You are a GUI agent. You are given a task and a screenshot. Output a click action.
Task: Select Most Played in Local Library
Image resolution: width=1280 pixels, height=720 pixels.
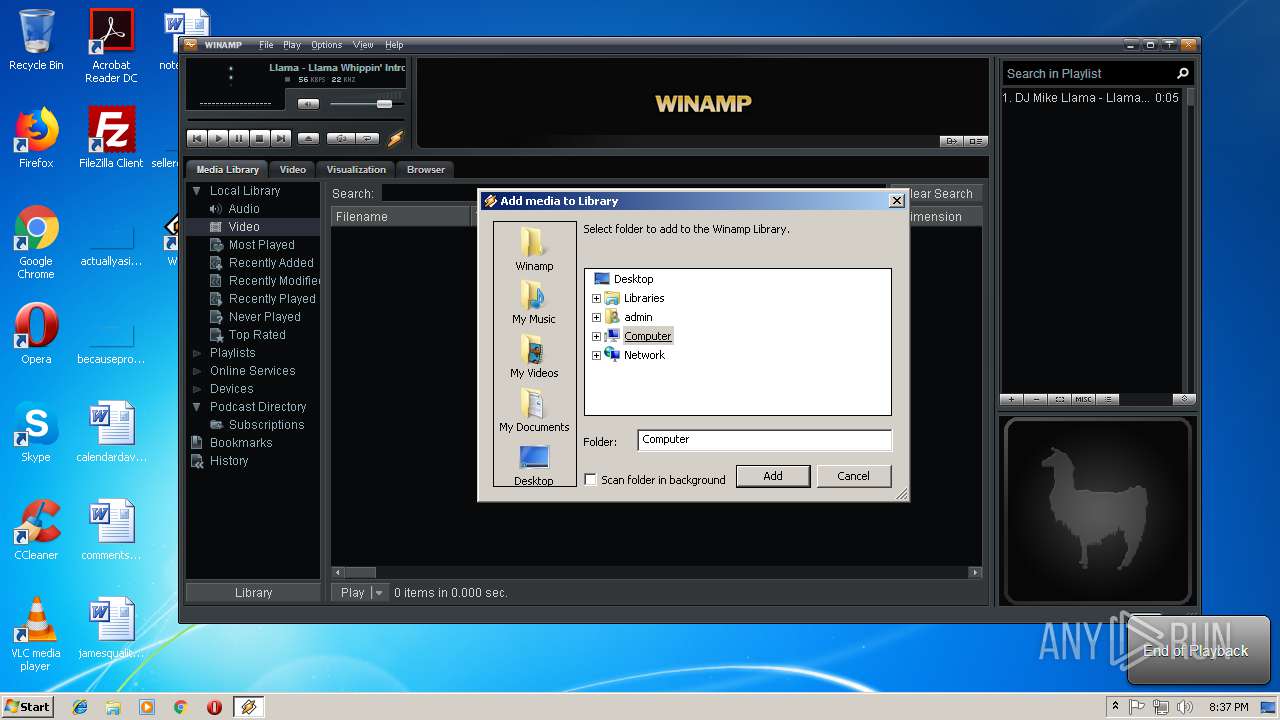(x=261, y=245)
